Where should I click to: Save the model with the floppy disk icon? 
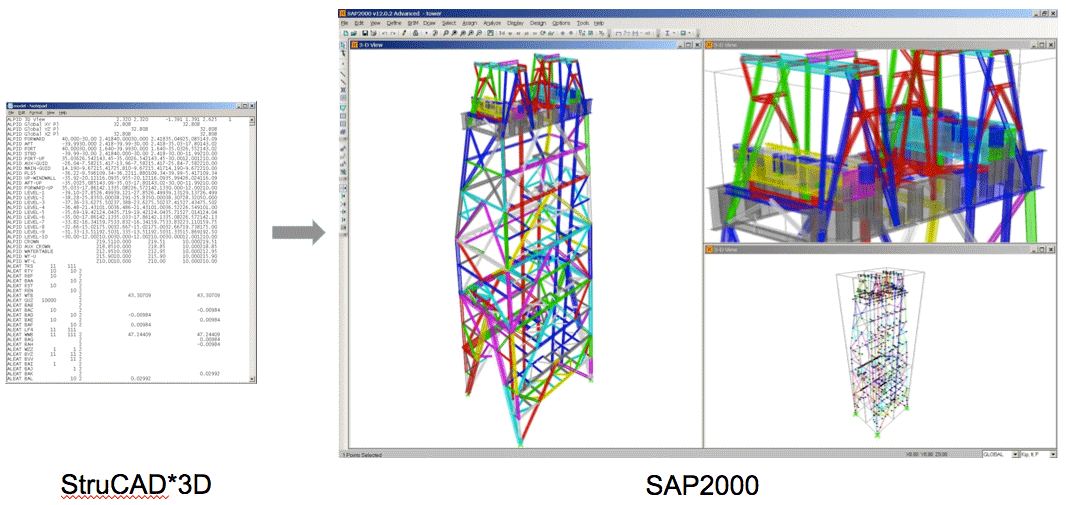tap(364, 33)
